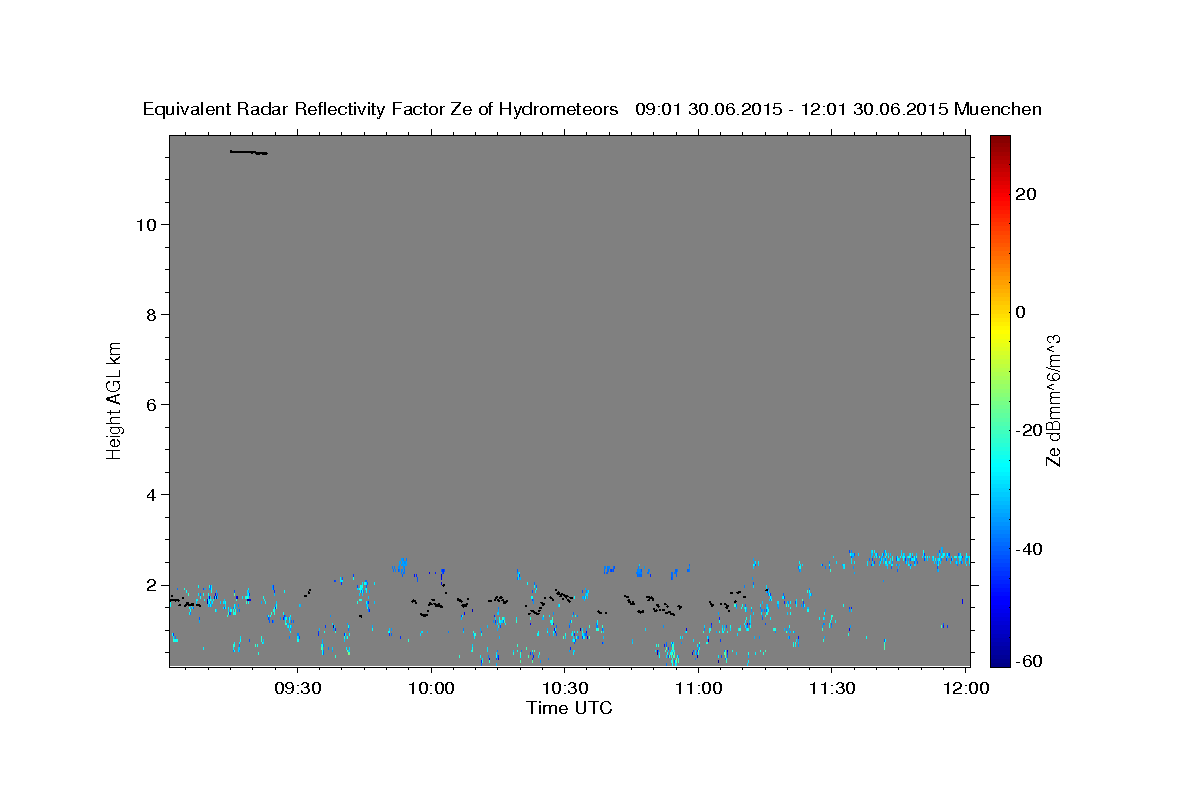Click the colorbar label 20
The height and width of the screenshot is (800, 1200).
tap(1025, 194)
